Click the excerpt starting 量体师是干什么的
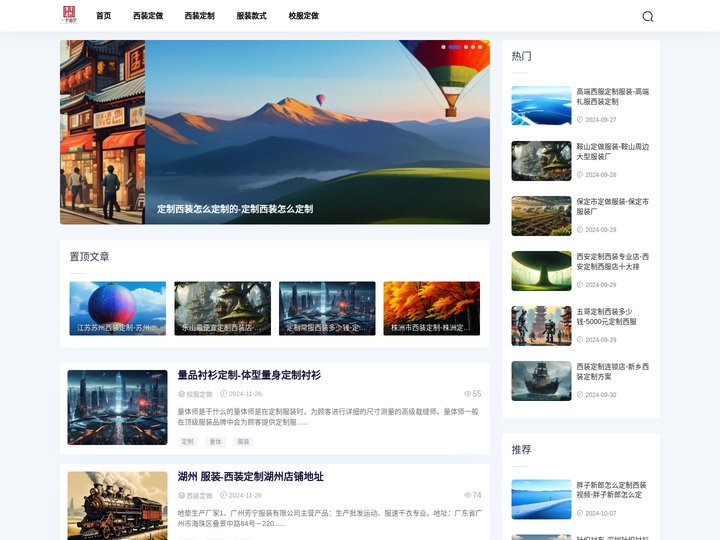 [328, 417]
